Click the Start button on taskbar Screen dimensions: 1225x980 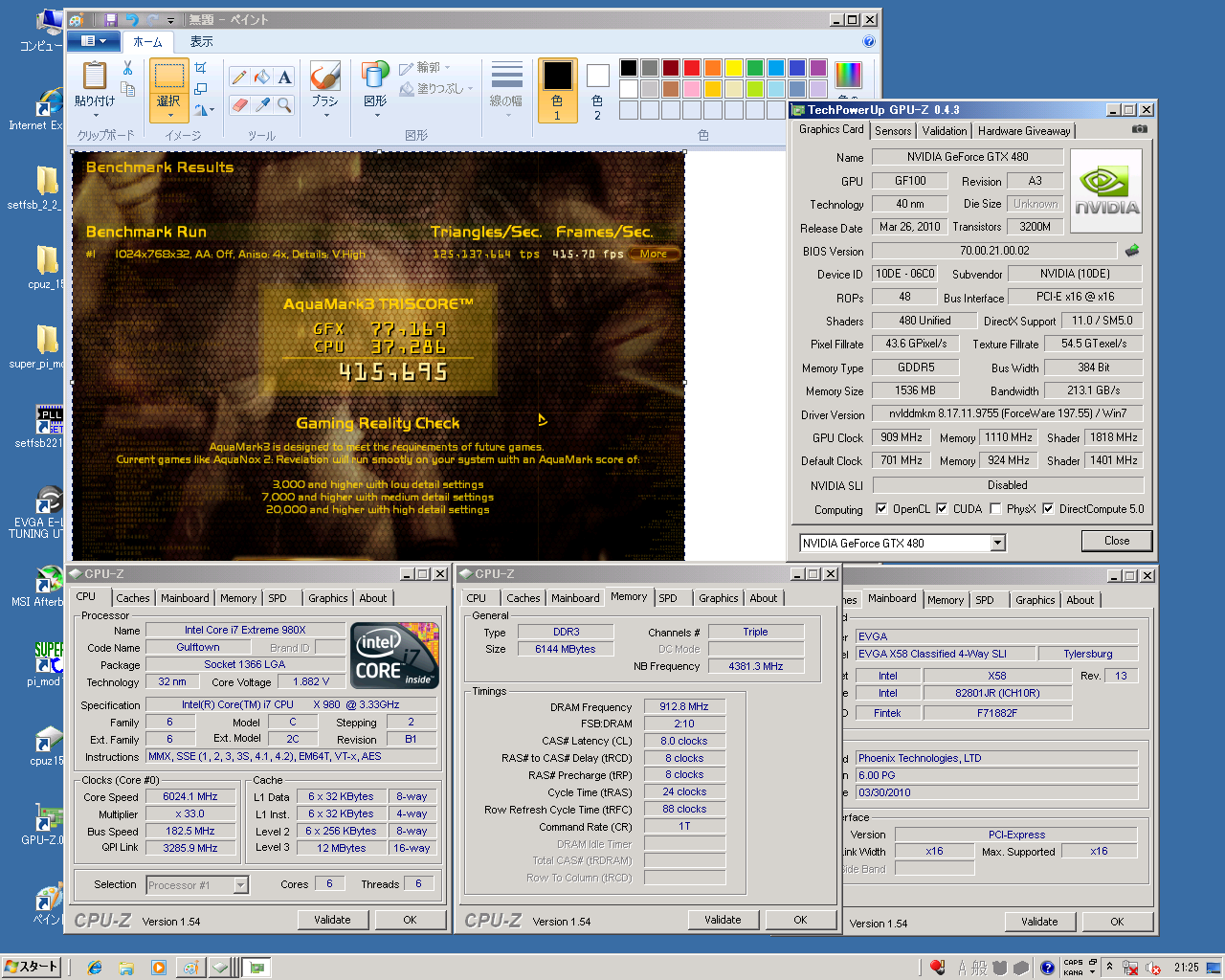[32, 967]
